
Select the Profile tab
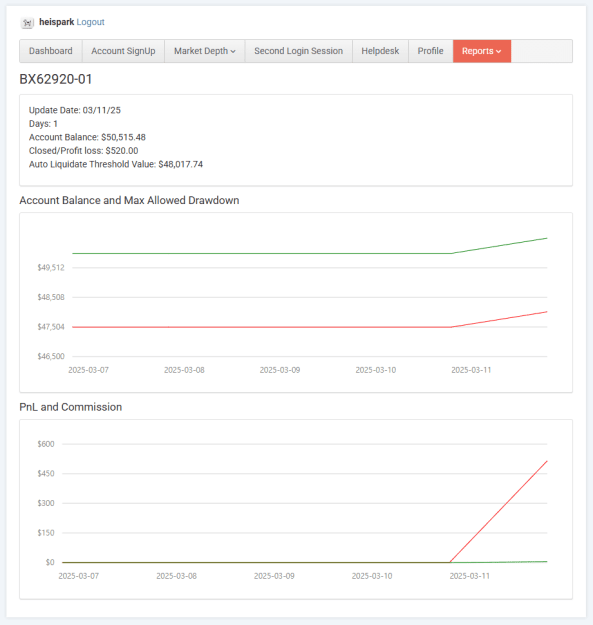[430, 51]
